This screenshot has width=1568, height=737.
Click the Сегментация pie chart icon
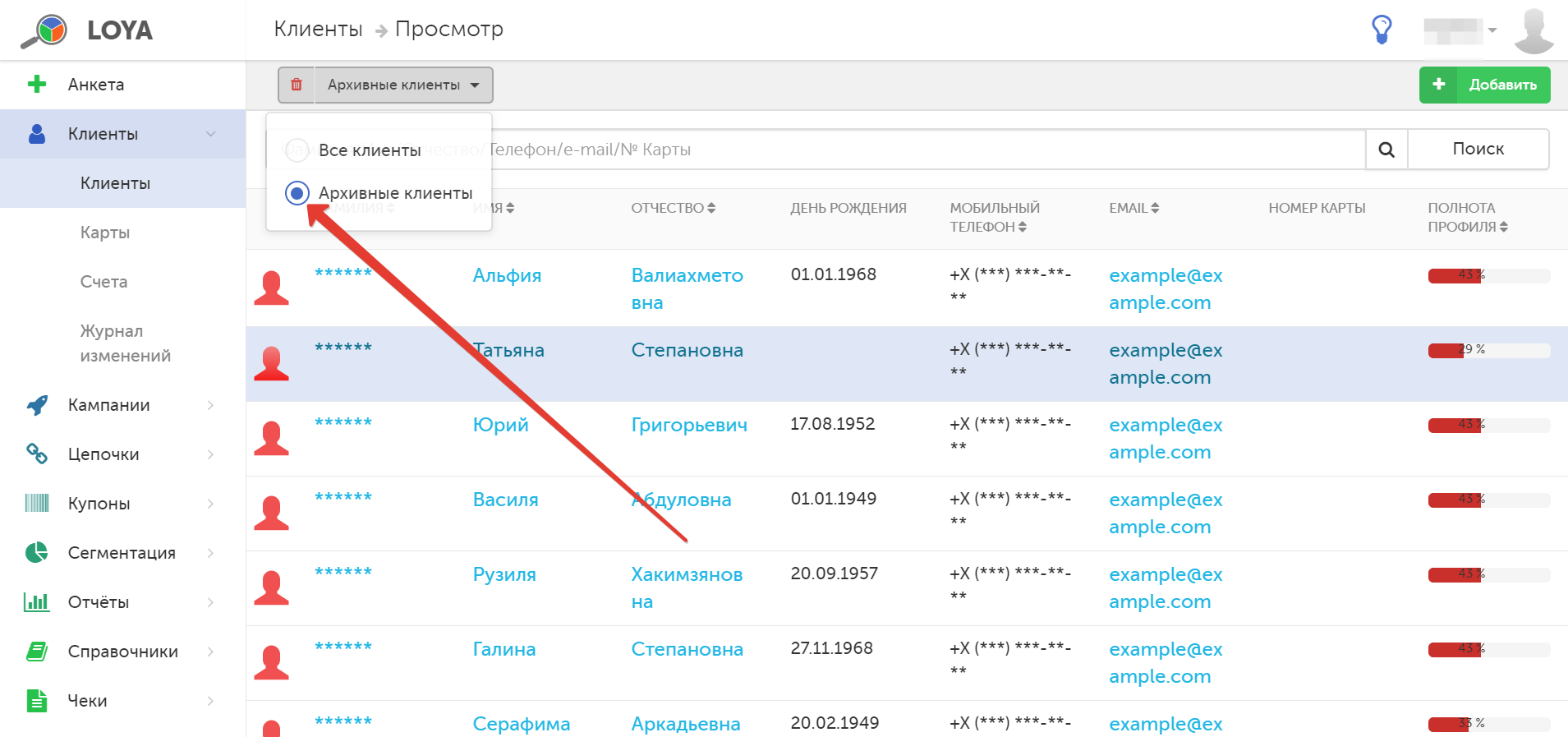click(37, 552)
